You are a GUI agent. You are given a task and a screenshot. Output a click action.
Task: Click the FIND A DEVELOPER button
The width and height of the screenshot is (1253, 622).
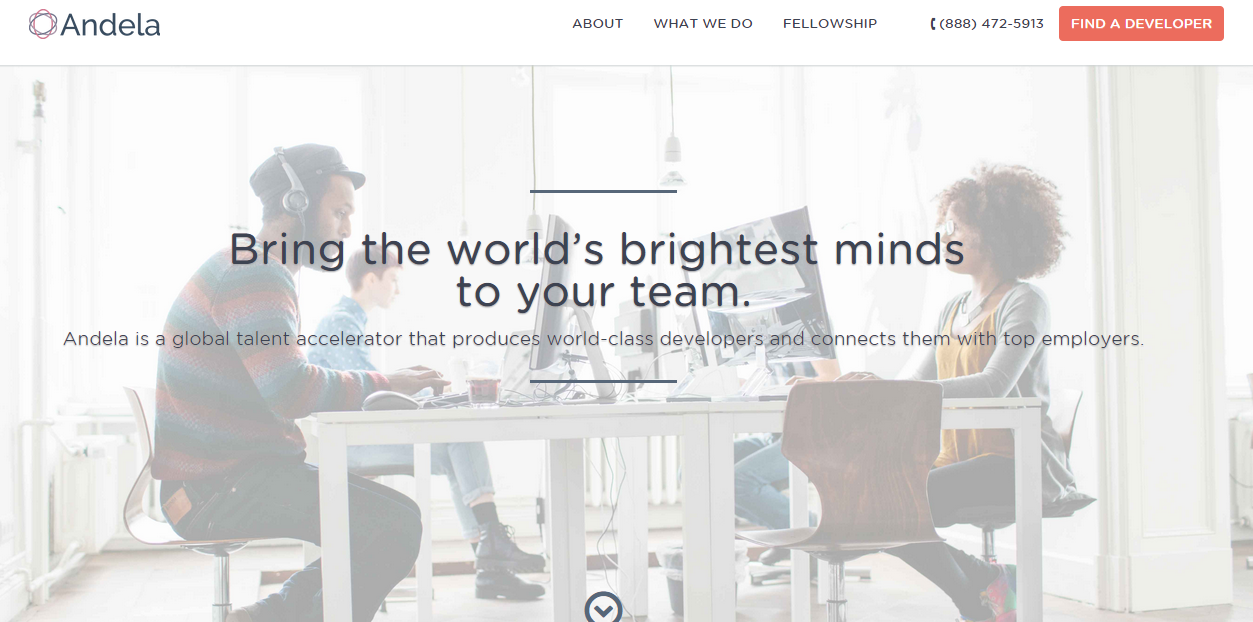tap(1141, 23)
